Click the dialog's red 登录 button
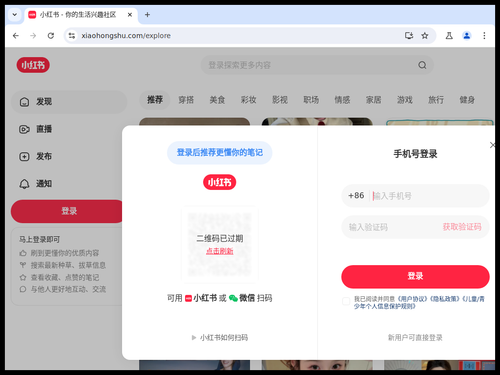 [x=415, y=277]
